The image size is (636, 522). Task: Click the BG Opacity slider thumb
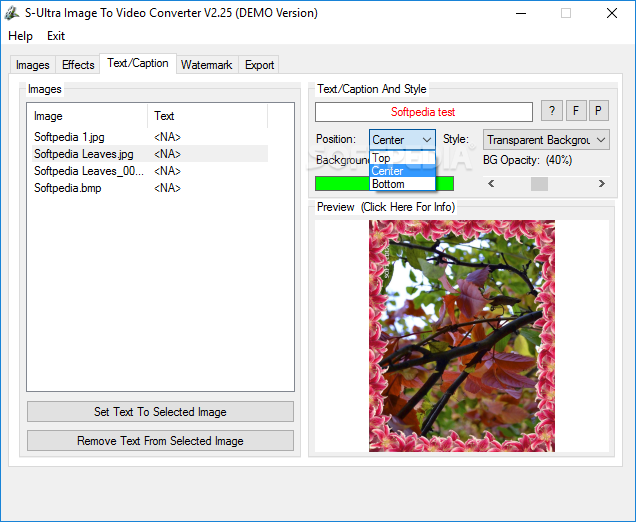539,184
